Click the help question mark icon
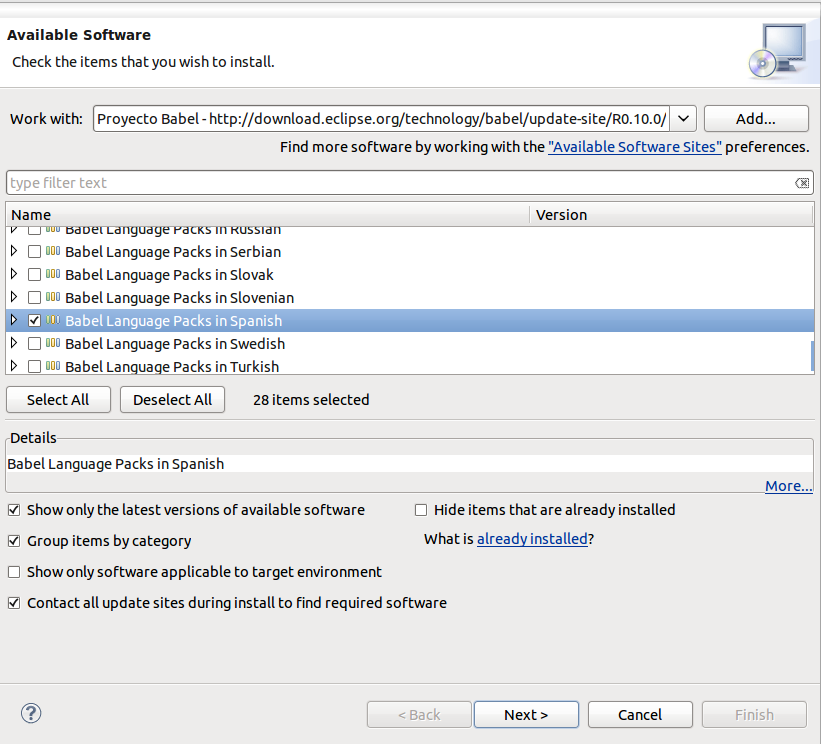Image resolution: width=821 pixels, height=744 pixels. coord(31,714)
